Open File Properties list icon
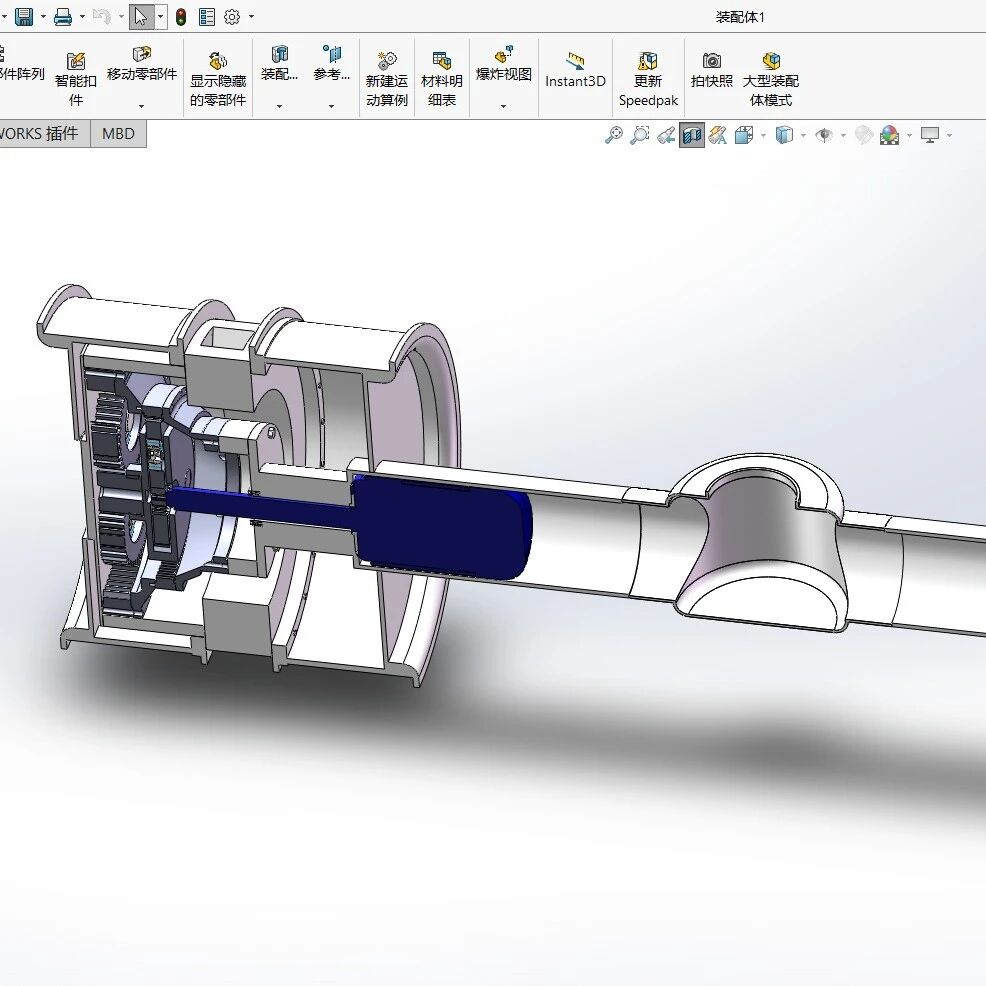 206,17
